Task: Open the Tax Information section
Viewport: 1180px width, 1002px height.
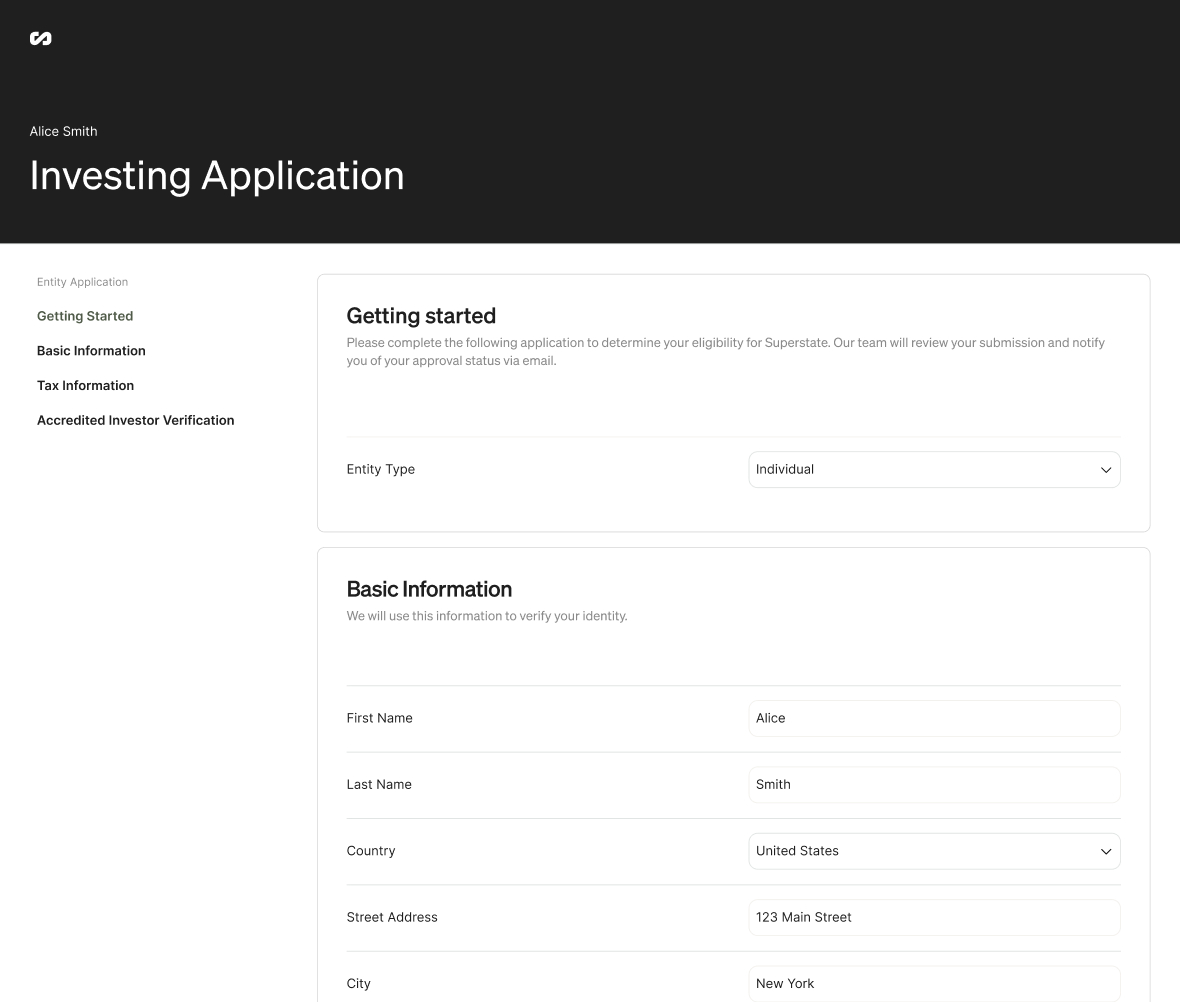Action: [x=85, y=385]
